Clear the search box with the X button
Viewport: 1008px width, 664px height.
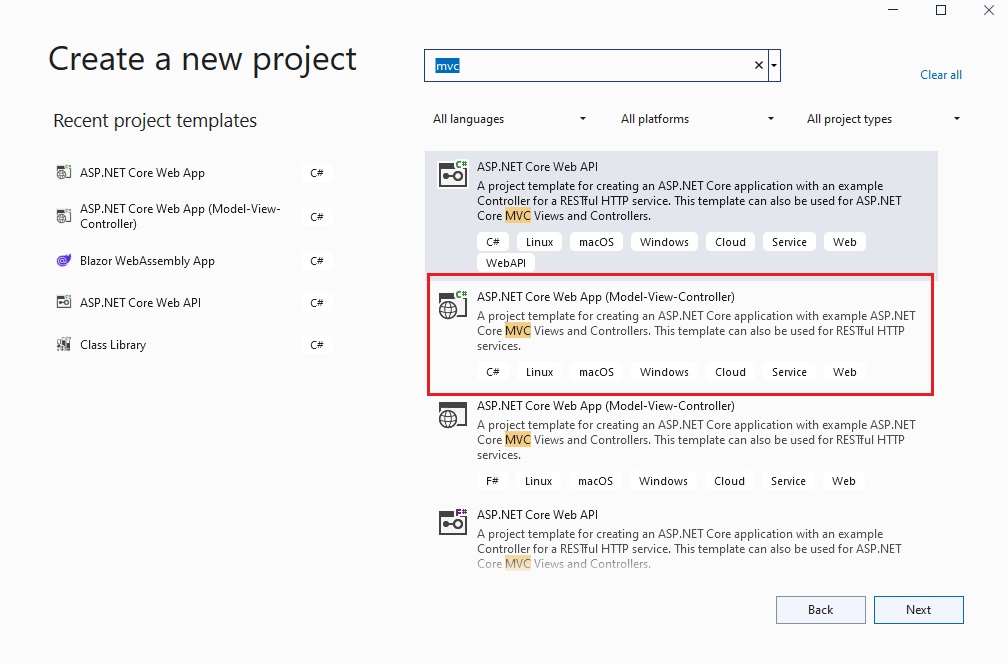(x=759, y=66)
